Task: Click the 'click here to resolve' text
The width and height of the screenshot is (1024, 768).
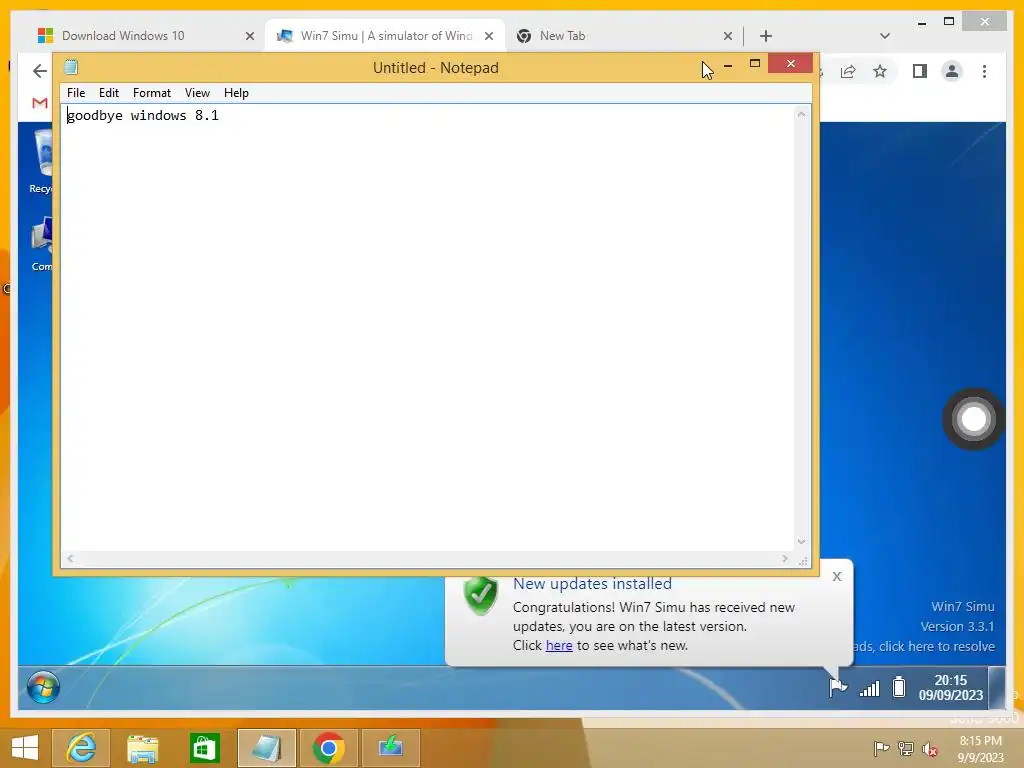Action: (x=936, y=647)
